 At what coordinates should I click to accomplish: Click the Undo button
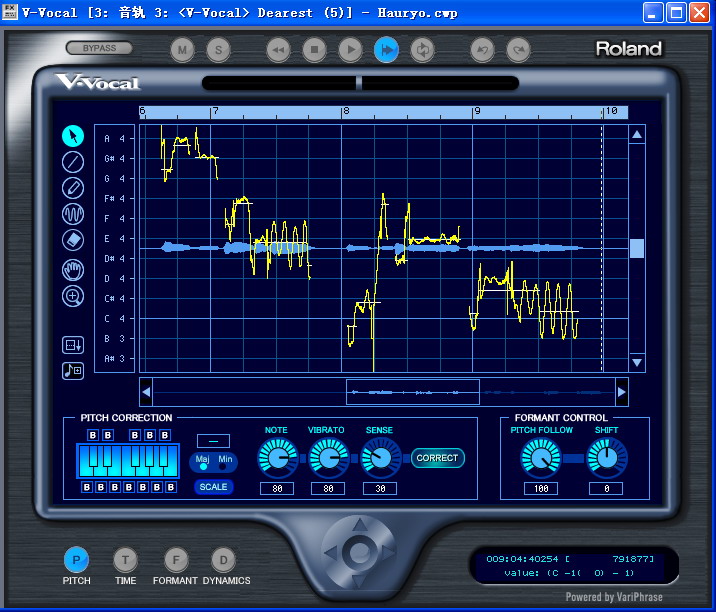482,50
